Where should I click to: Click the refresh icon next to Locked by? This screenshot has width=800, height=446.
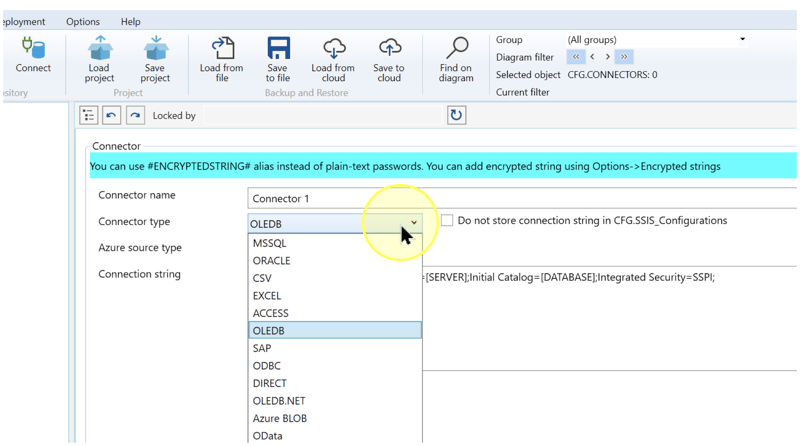456,115
